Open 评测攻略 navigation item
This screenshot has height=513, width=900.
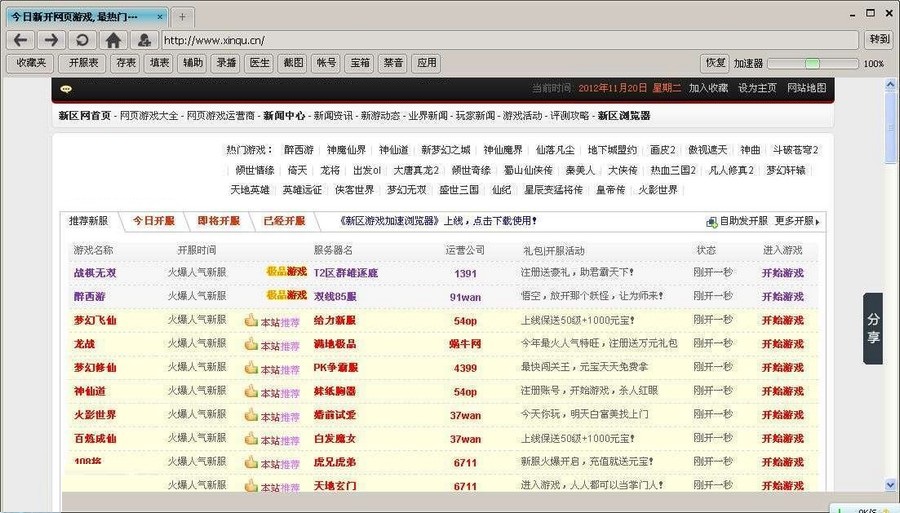tap(569, 116)
